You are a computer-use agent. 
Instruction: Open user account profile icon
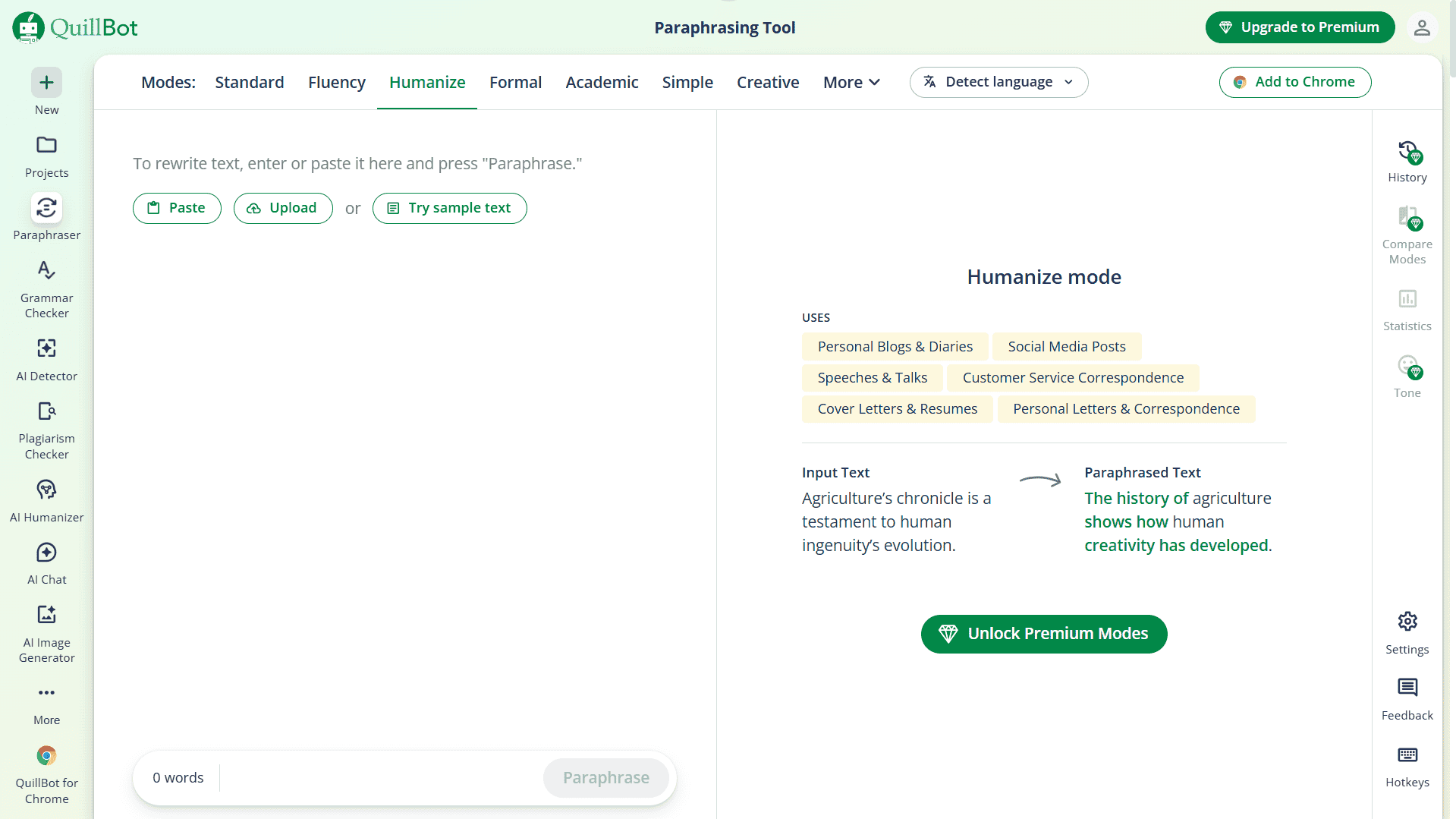1422,27
